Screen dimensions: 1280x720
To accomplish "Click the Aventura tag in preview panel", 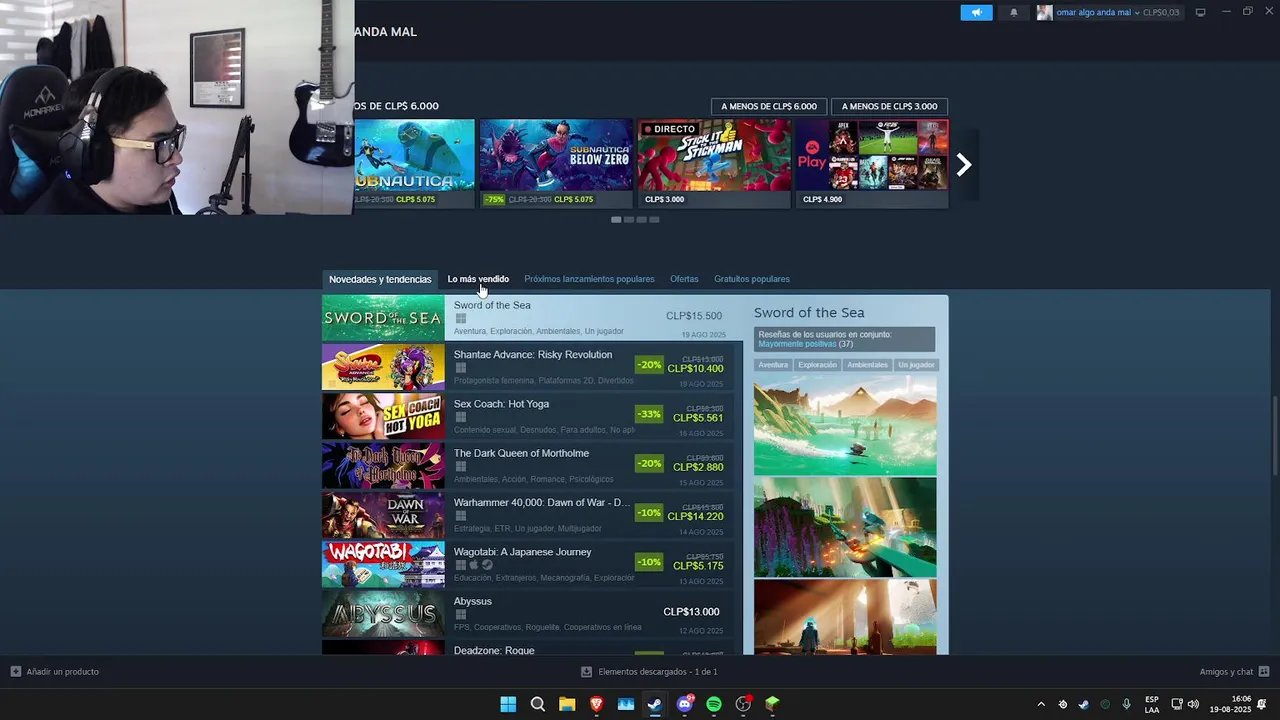I will (x=773, y=365).
